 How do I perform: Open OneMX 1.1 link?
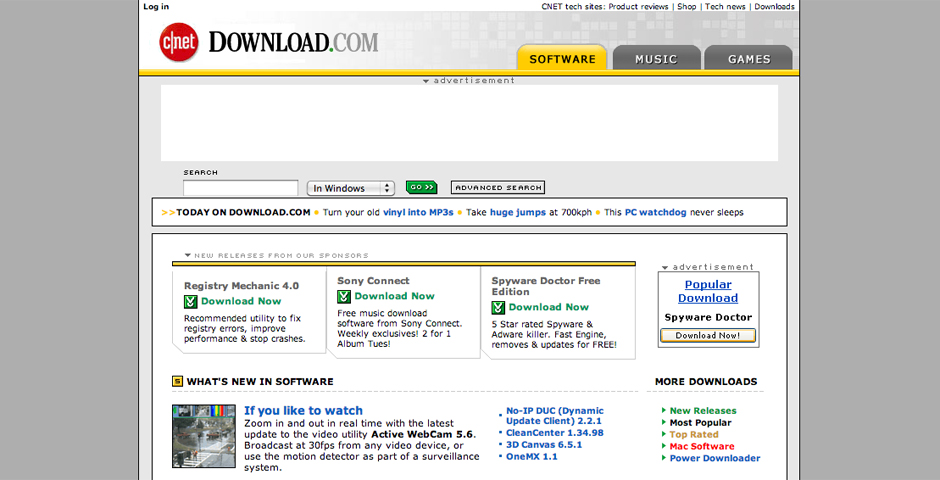point(531,457)
